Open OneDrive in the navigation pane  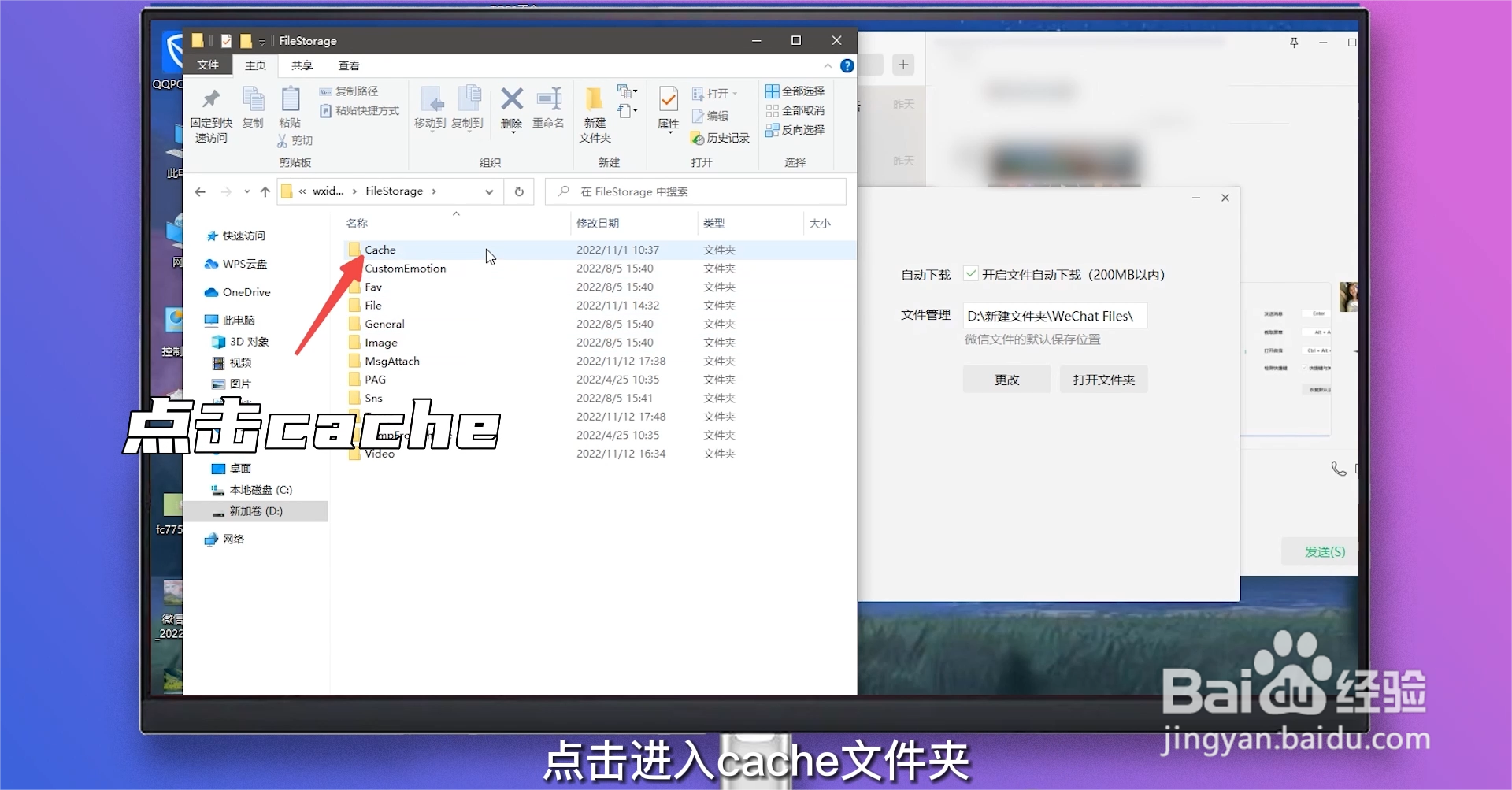click(237, 292)
